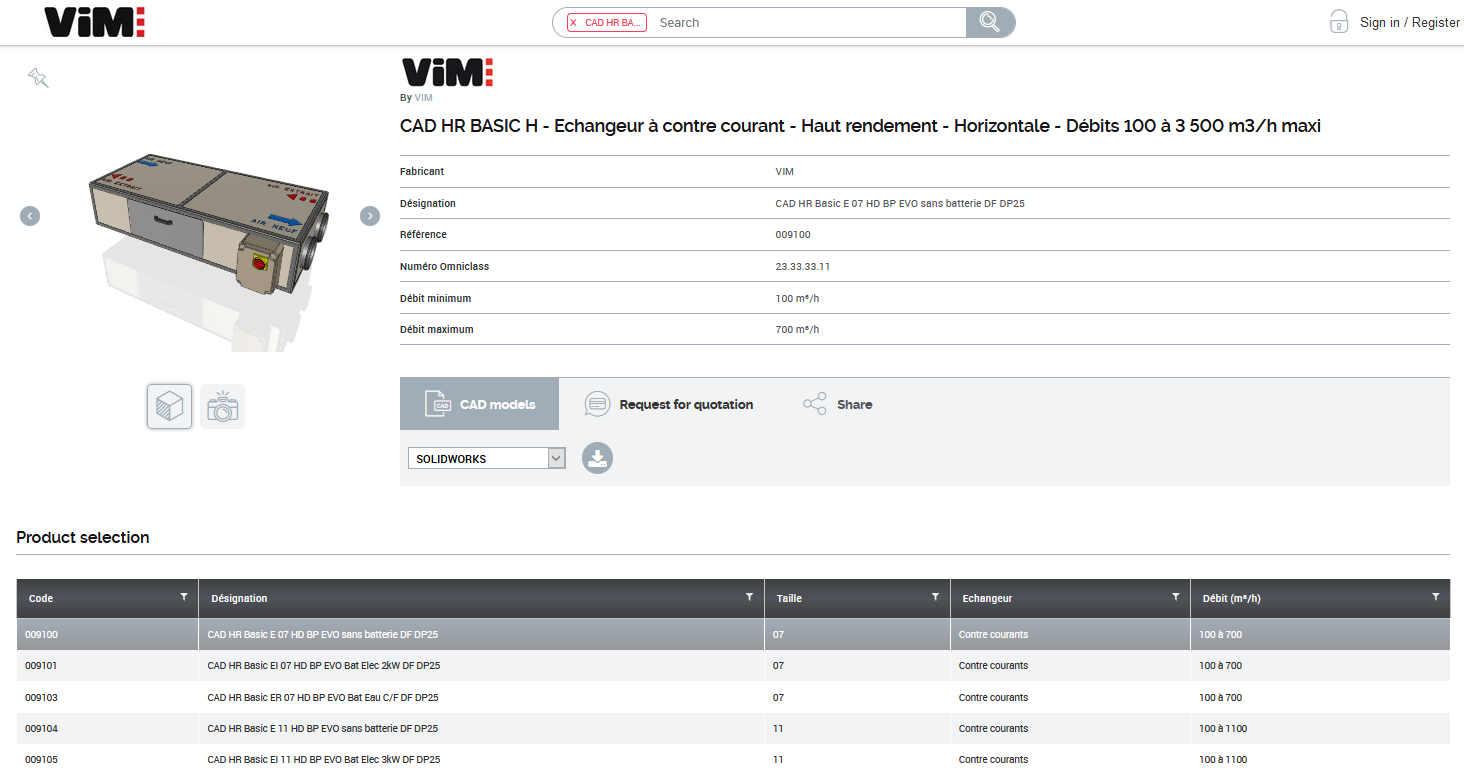Open the Echangeur column filter

(x=1175, y=597)
